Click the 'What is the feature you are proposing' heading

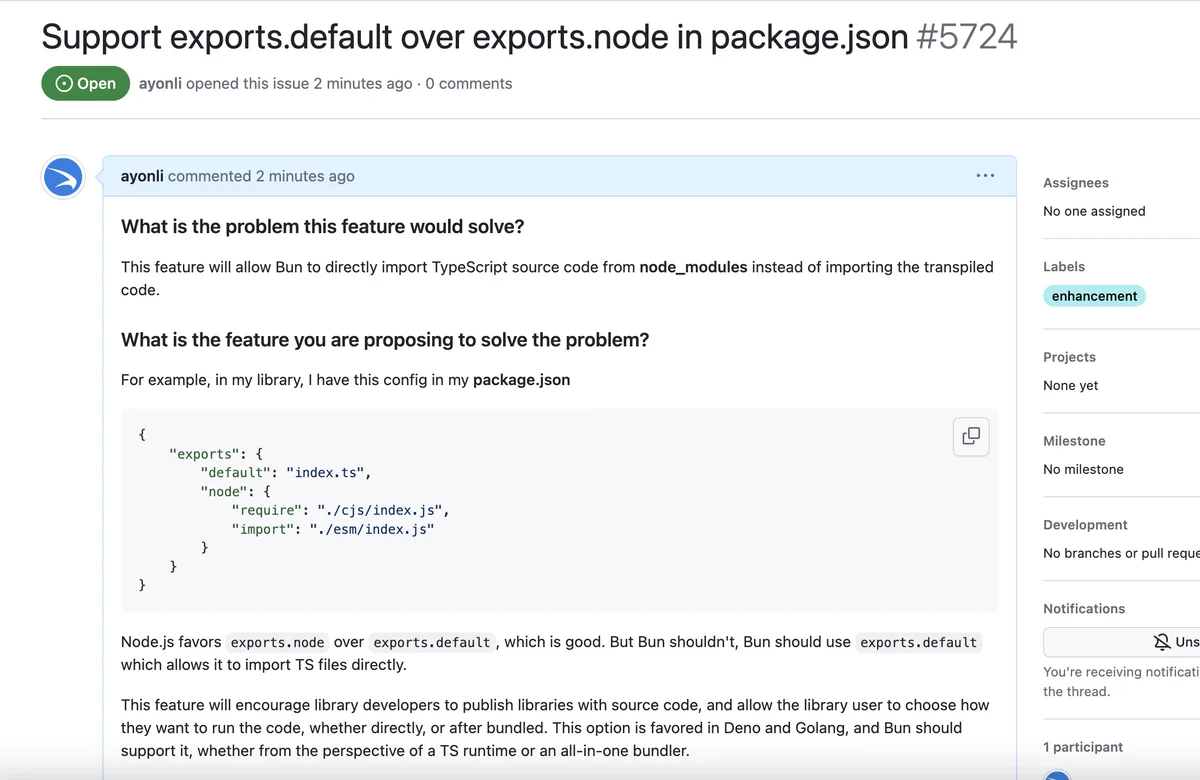coord(385,340)
